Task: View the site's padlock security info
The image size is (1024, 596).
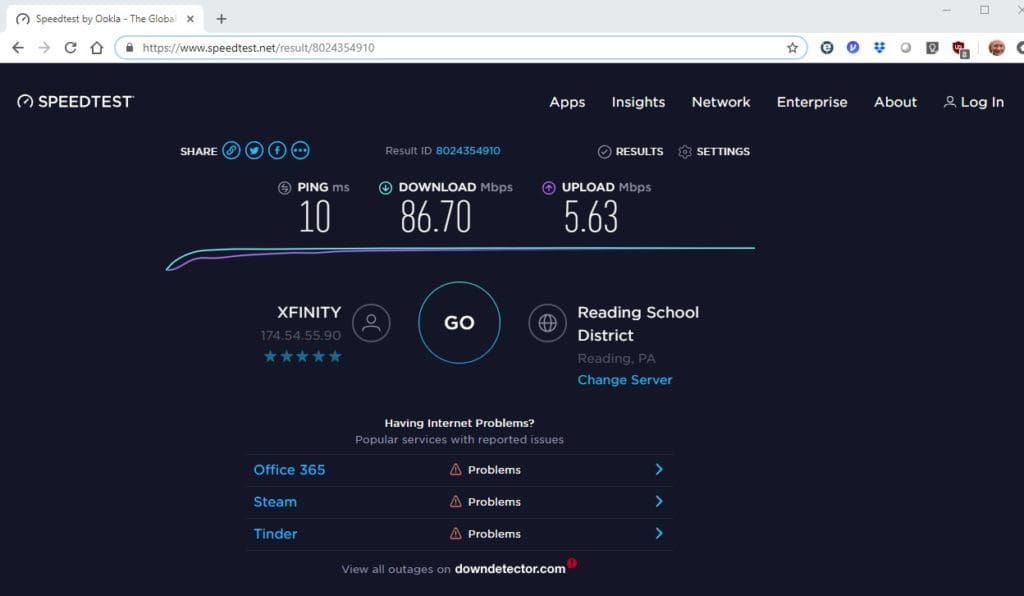Action: pyautogui.click(x=129, y=48)
